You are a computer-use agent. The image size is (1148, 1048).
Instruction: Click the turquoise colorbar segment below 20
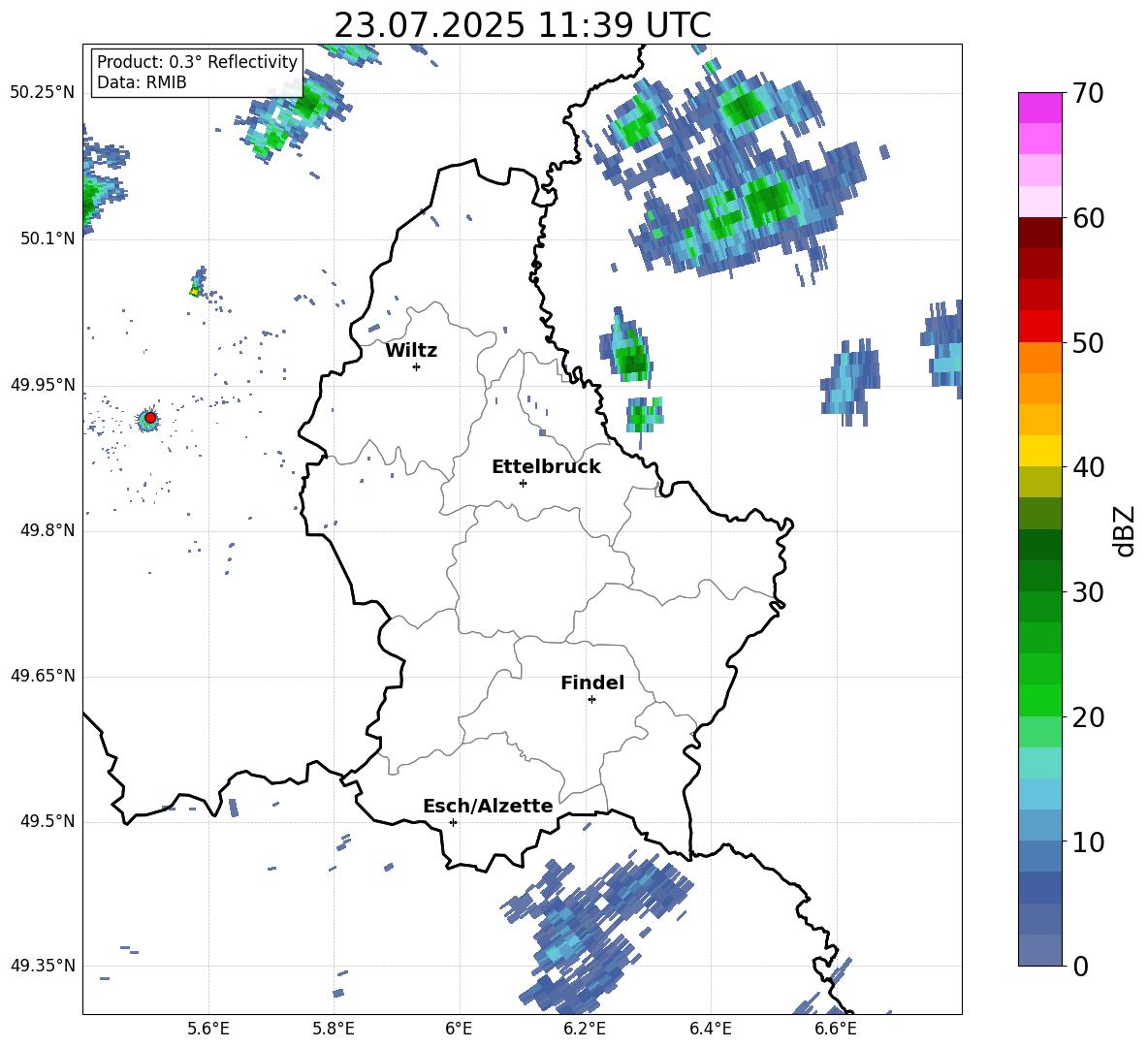1039,763
